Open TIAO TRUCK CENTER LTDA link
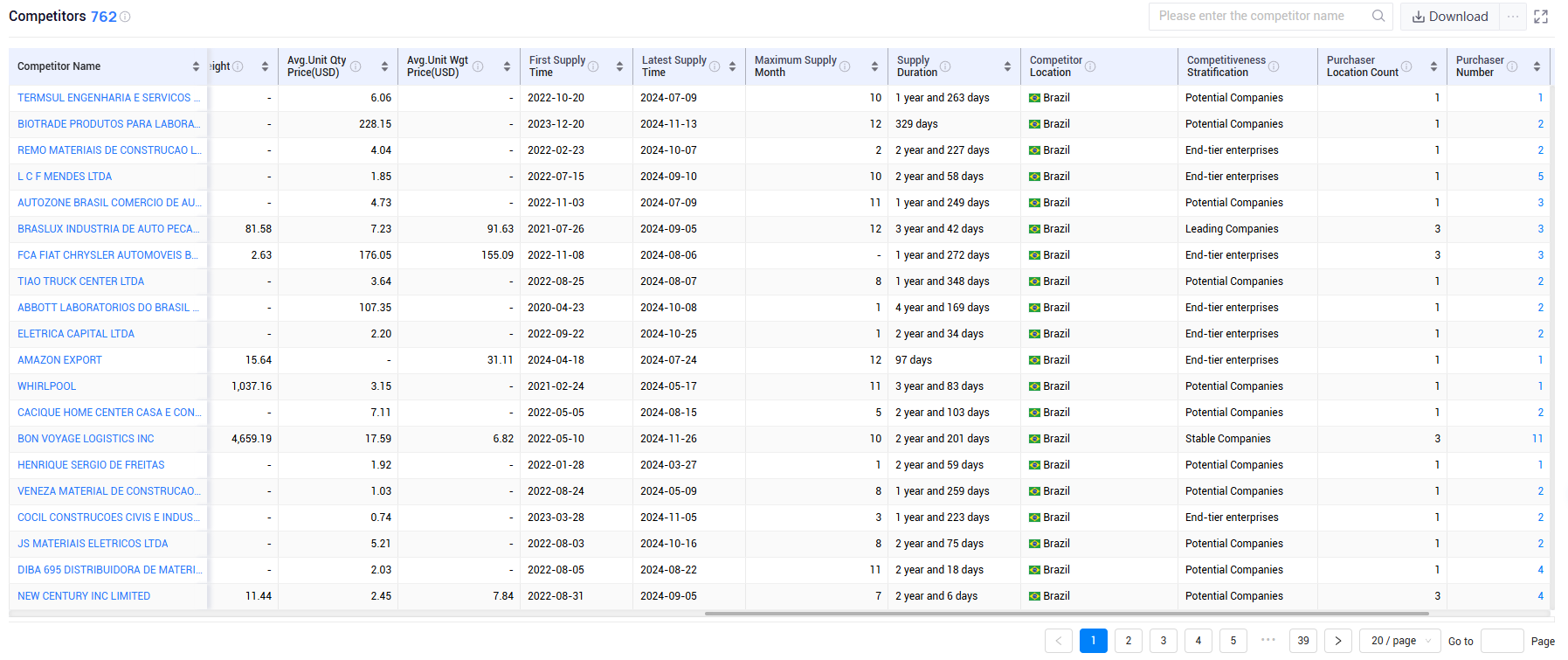The width and height of the screenshot is (1568, 660). click(81, 281)
